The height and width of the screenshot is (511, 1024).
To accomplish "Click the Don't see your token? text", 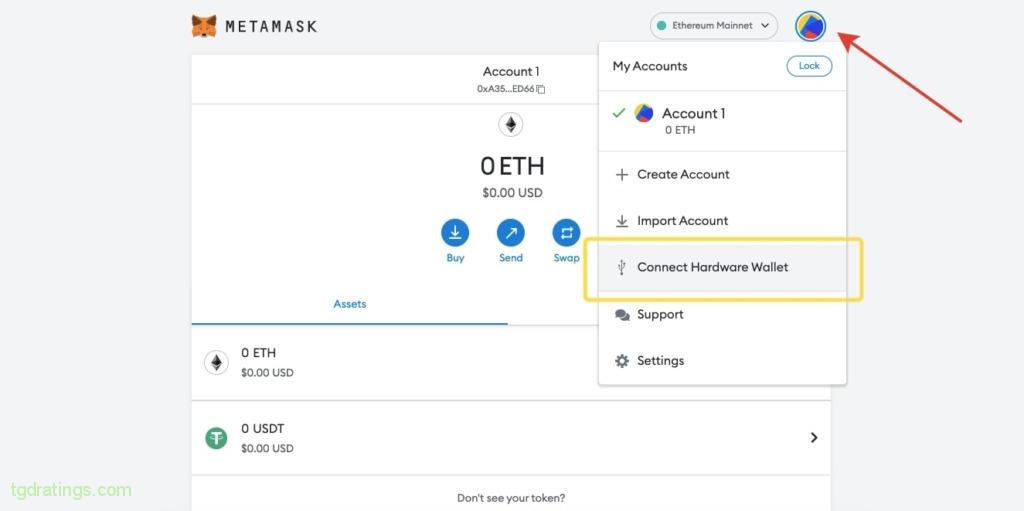I will 511,498.
